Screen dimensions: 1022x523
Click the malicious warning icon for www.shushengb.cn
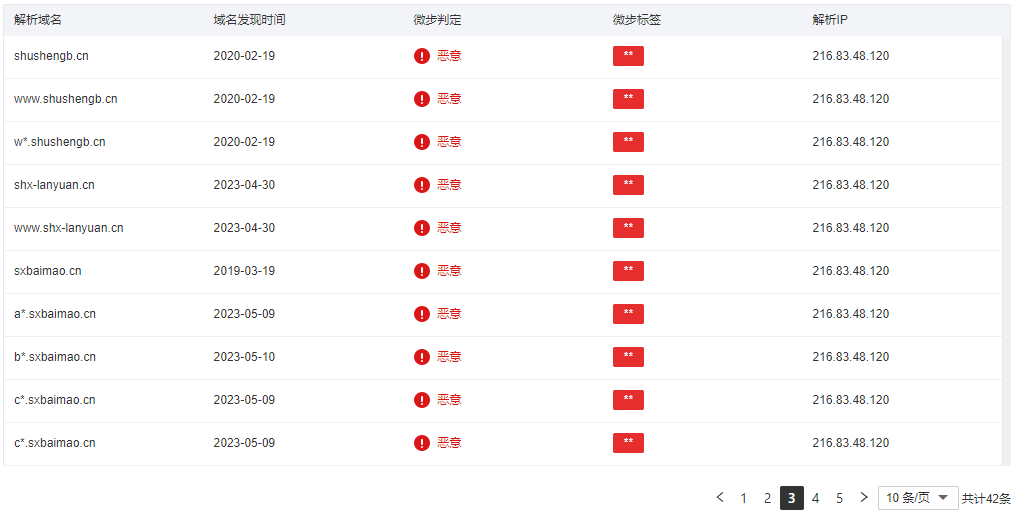pos(422,99)
